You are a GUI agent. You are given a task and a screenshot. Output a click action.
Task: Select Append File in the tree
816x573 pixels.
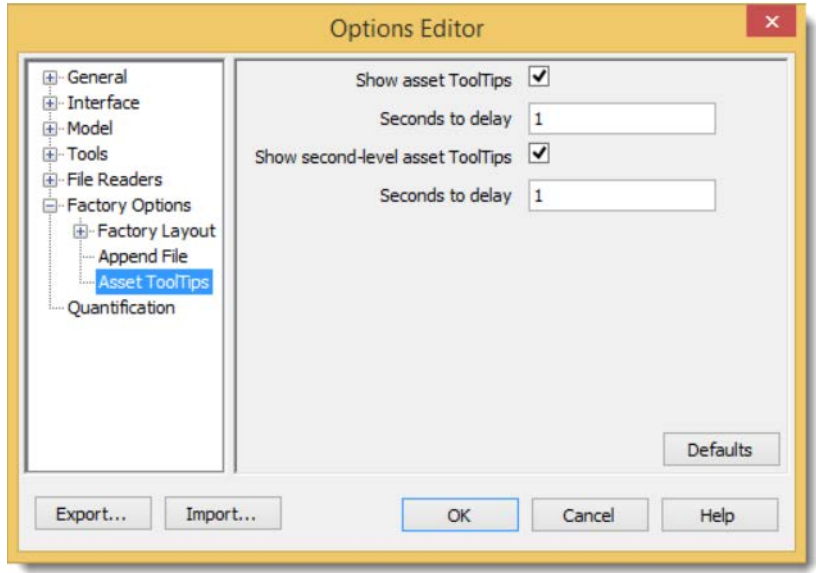coord(143,257)
